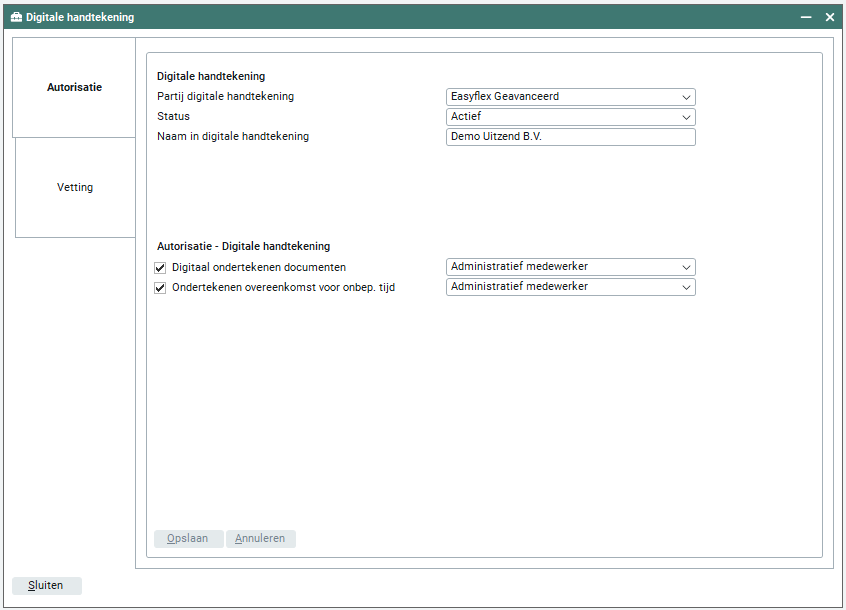The width and height of the screenshot is (846, 610).
Task: Switch to the Vetting tab
Action: tap(75, 188)
